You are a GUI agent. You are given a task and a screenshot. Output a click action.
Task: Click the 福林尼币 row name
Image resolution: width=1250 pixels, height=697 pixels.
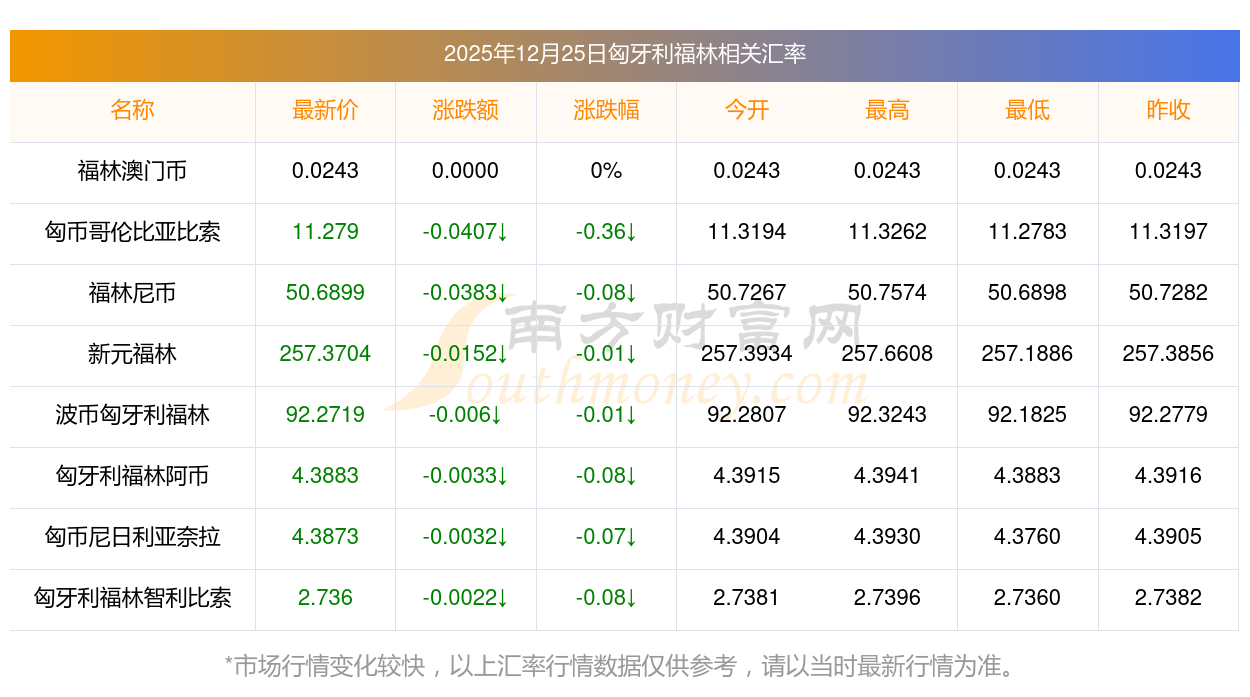(x=132, y=293)
